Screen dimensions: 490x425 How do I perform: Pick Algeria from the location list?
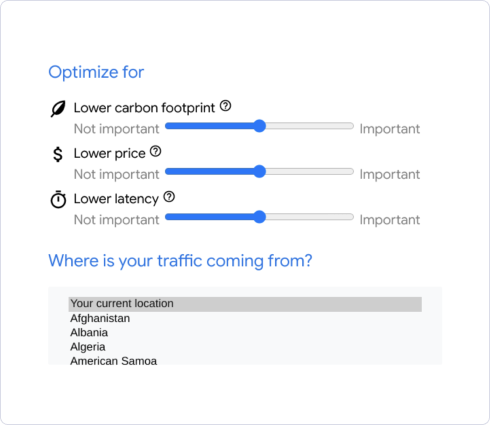click(x=245, y=347)
